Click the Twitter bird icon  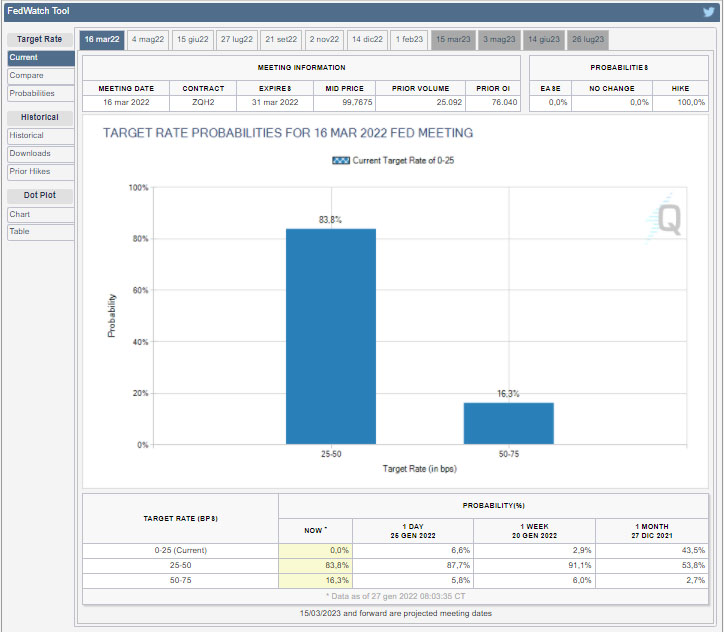pyautogui.click(x=708, y=11)
